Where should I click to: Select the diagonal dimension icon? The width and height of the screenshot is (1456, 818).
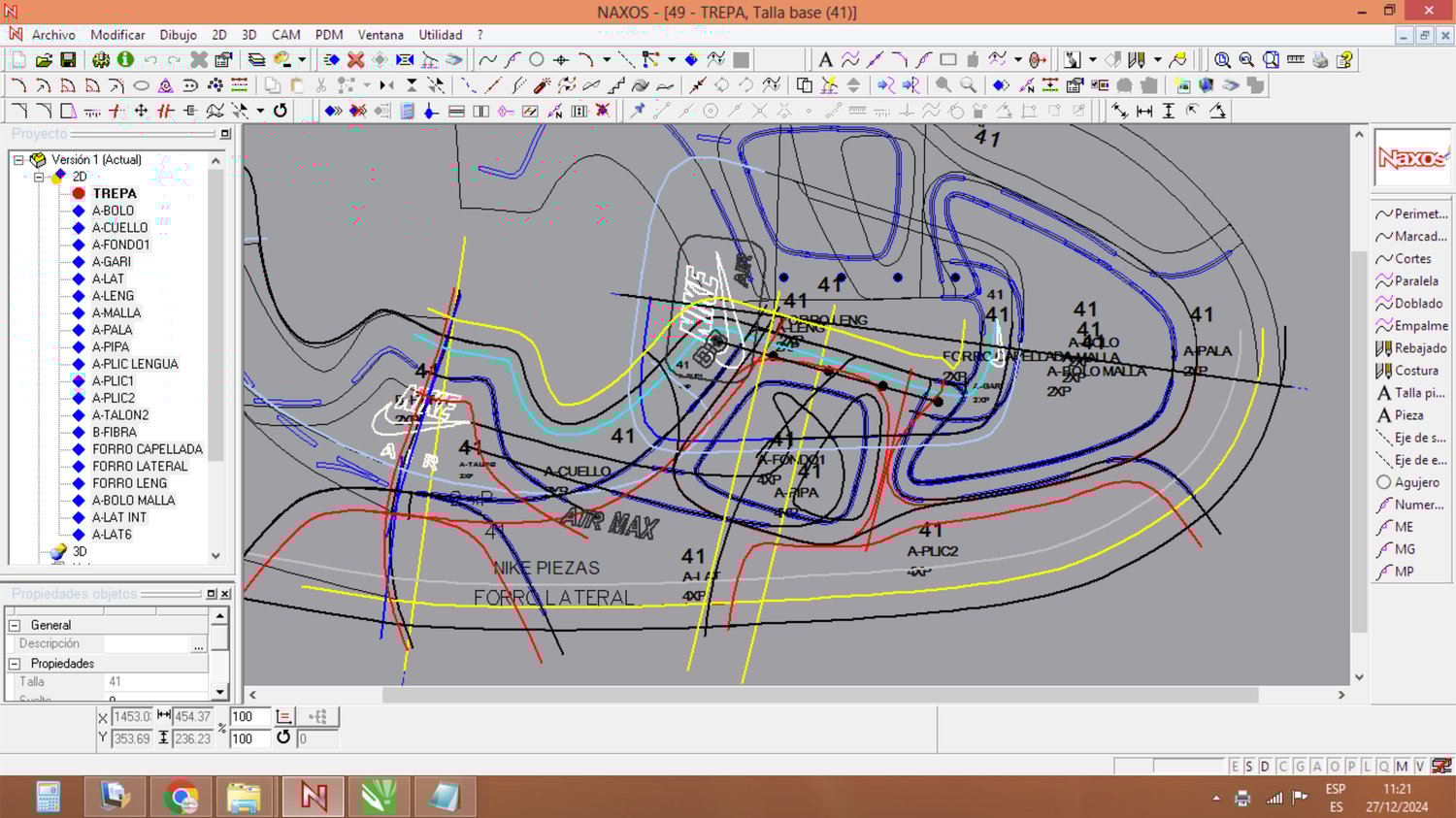(x=1120, y=111)
